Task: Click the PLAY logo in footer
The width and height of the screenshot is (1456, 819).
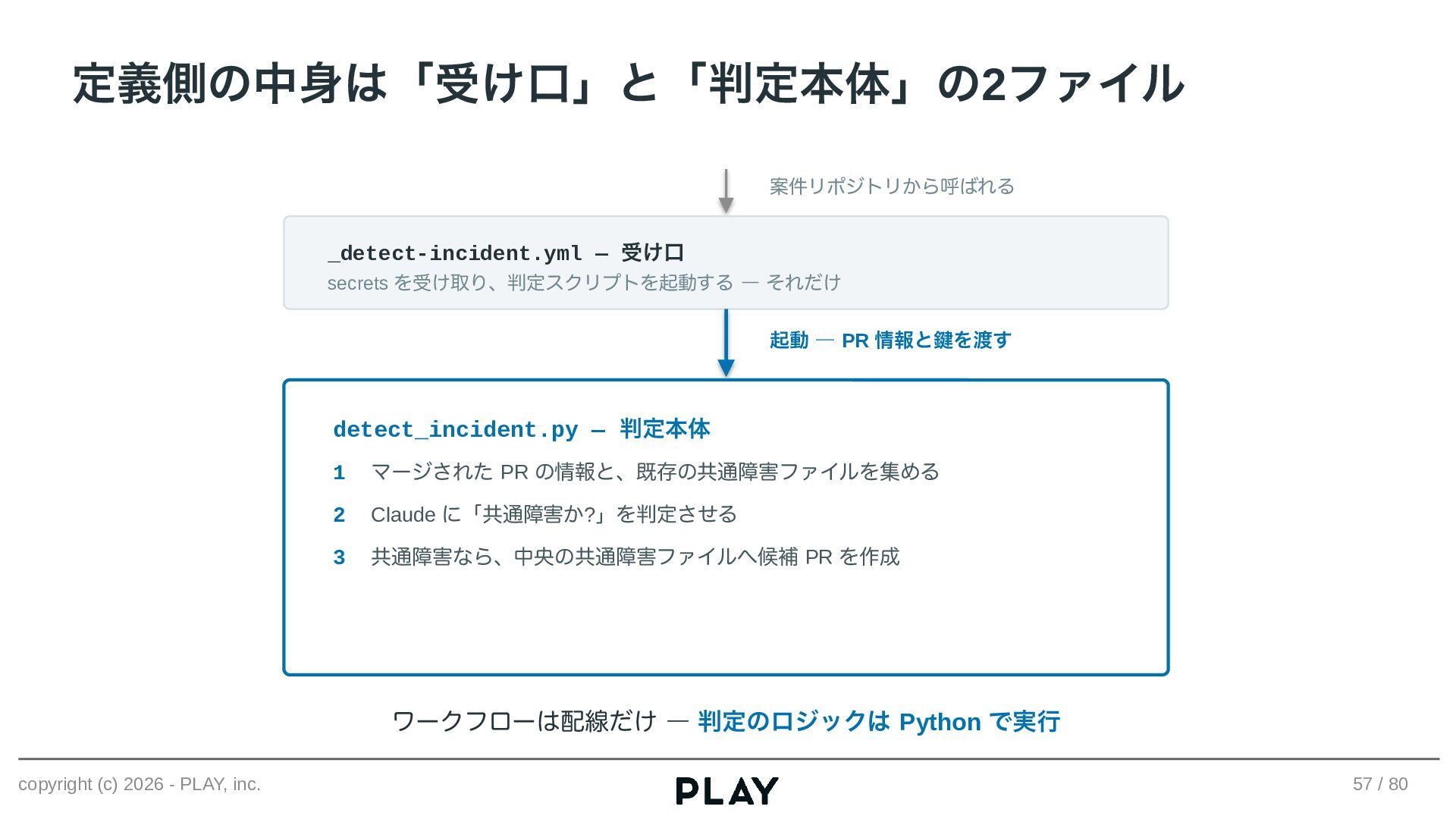Action: click(726, 791)
